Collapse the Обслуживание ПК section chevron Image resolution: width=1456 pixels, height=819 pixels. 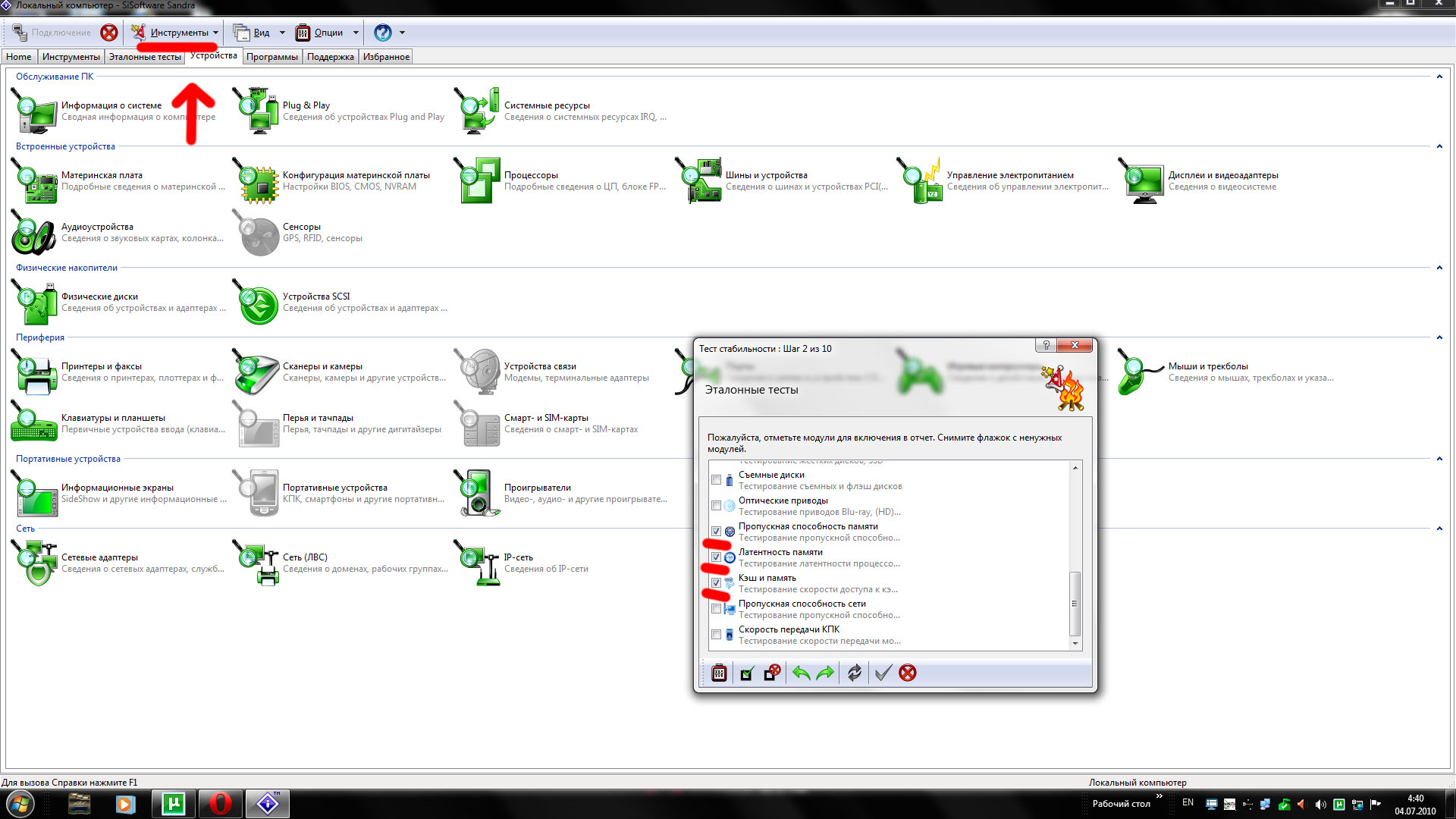[1439, 77]
